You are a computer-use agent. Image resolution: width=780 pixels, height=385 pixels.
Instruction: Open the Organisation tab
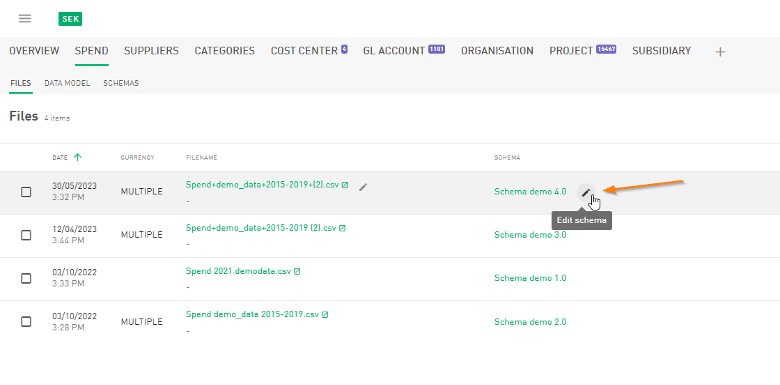pos(497,51)
